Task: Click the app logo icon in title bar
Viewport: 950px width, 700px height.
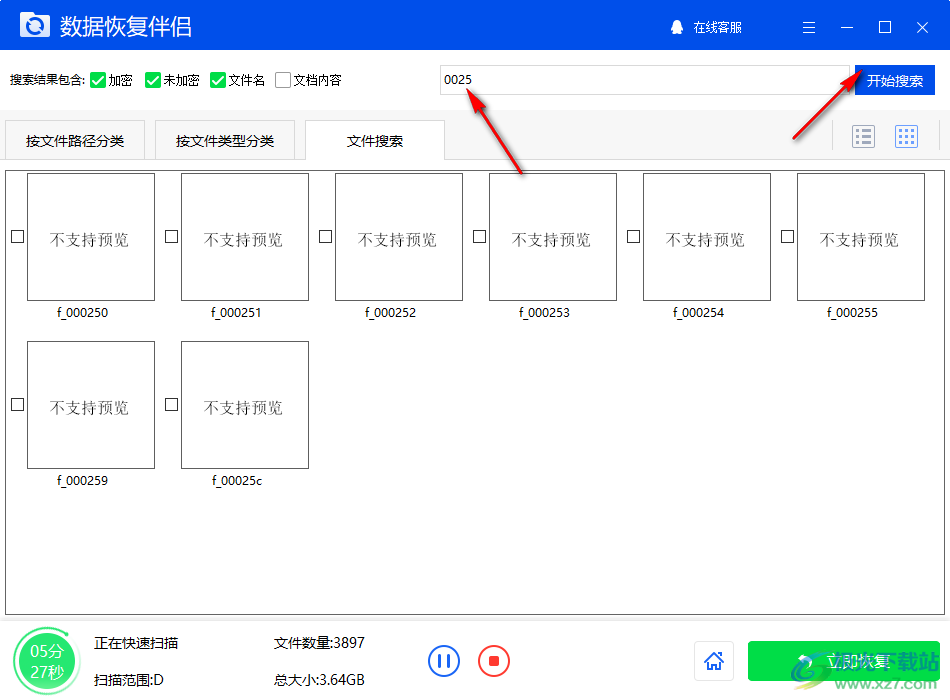Action: [34, 24]
